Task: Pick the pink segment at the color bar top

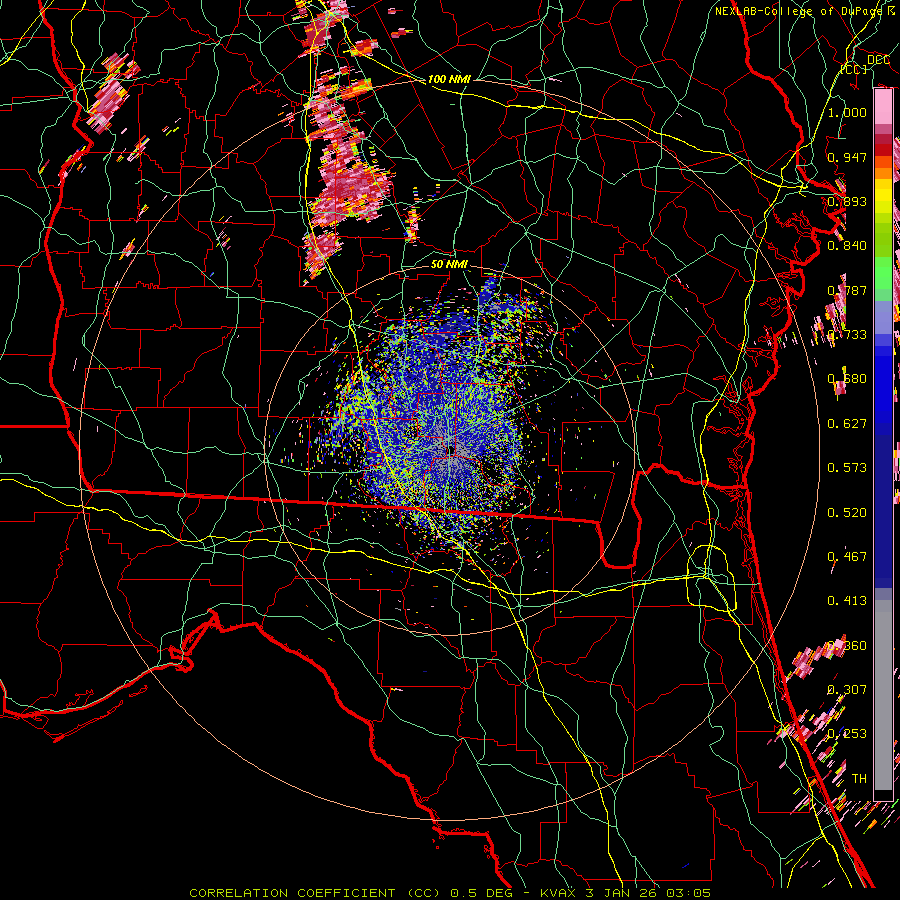Action: [883, 107]
